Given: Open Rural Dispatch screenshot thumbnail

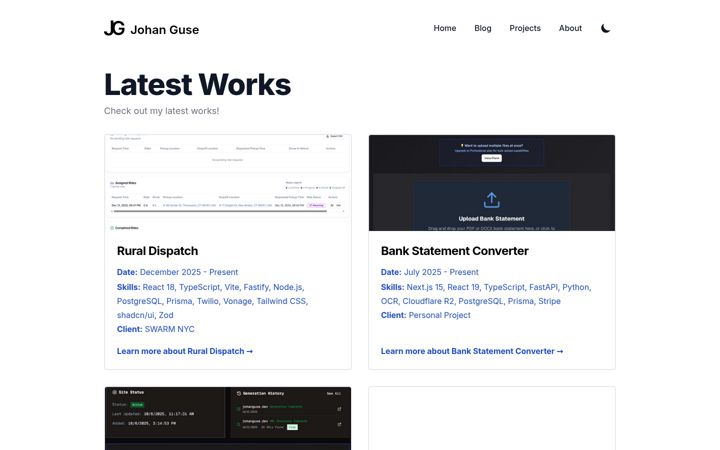Looking at the screenshot, I should [228, 183].
